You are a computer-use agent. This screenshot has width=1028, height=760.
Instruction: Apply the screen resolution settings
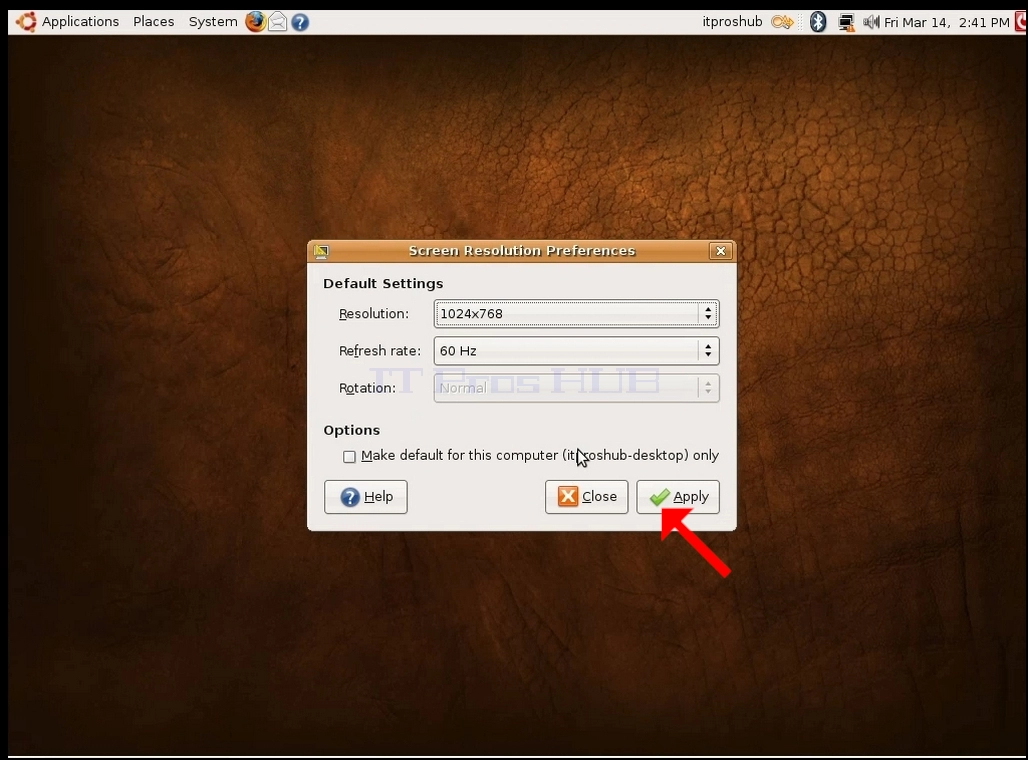[678, 497]
